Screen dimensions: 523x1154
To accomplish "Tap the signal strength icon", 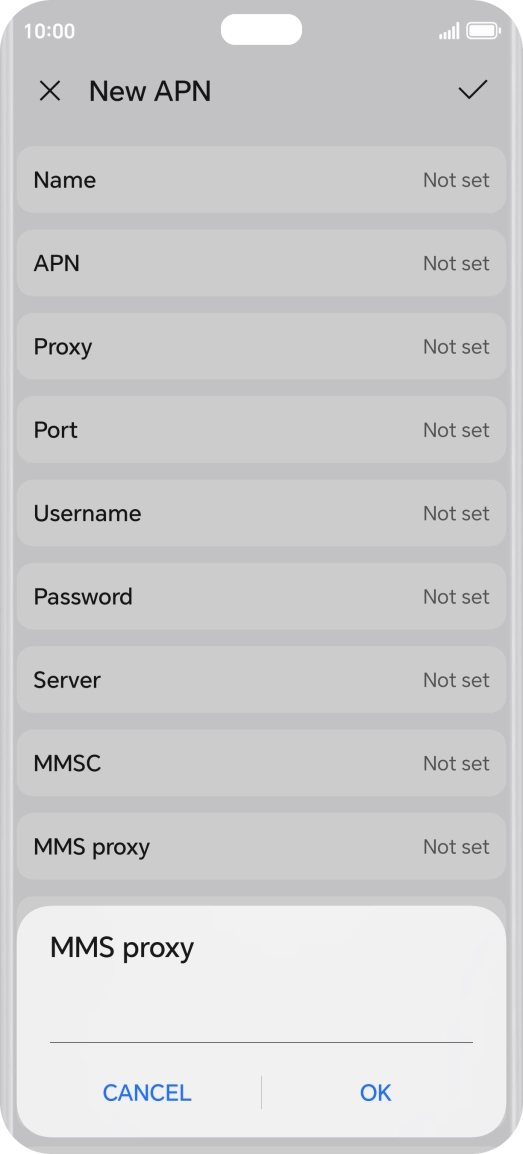I will click(x=449, y=31).
